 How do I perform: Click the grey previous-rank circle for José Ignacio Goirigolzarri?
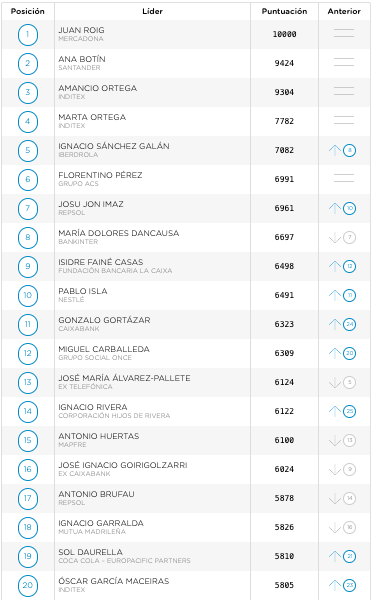click(349, 470)
